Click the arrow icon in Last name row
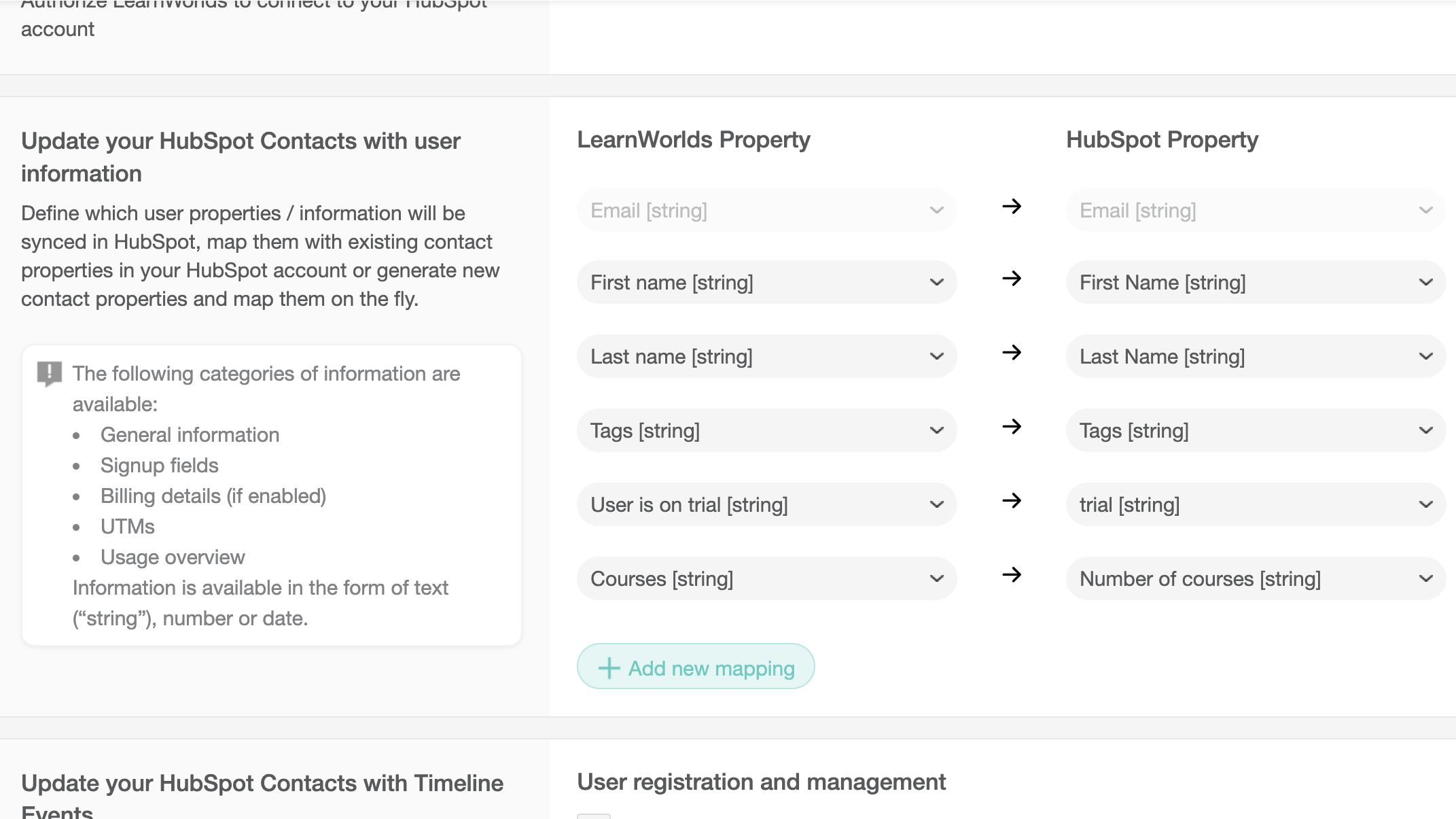The image size is (1456, 819). tap(1012, 352)
